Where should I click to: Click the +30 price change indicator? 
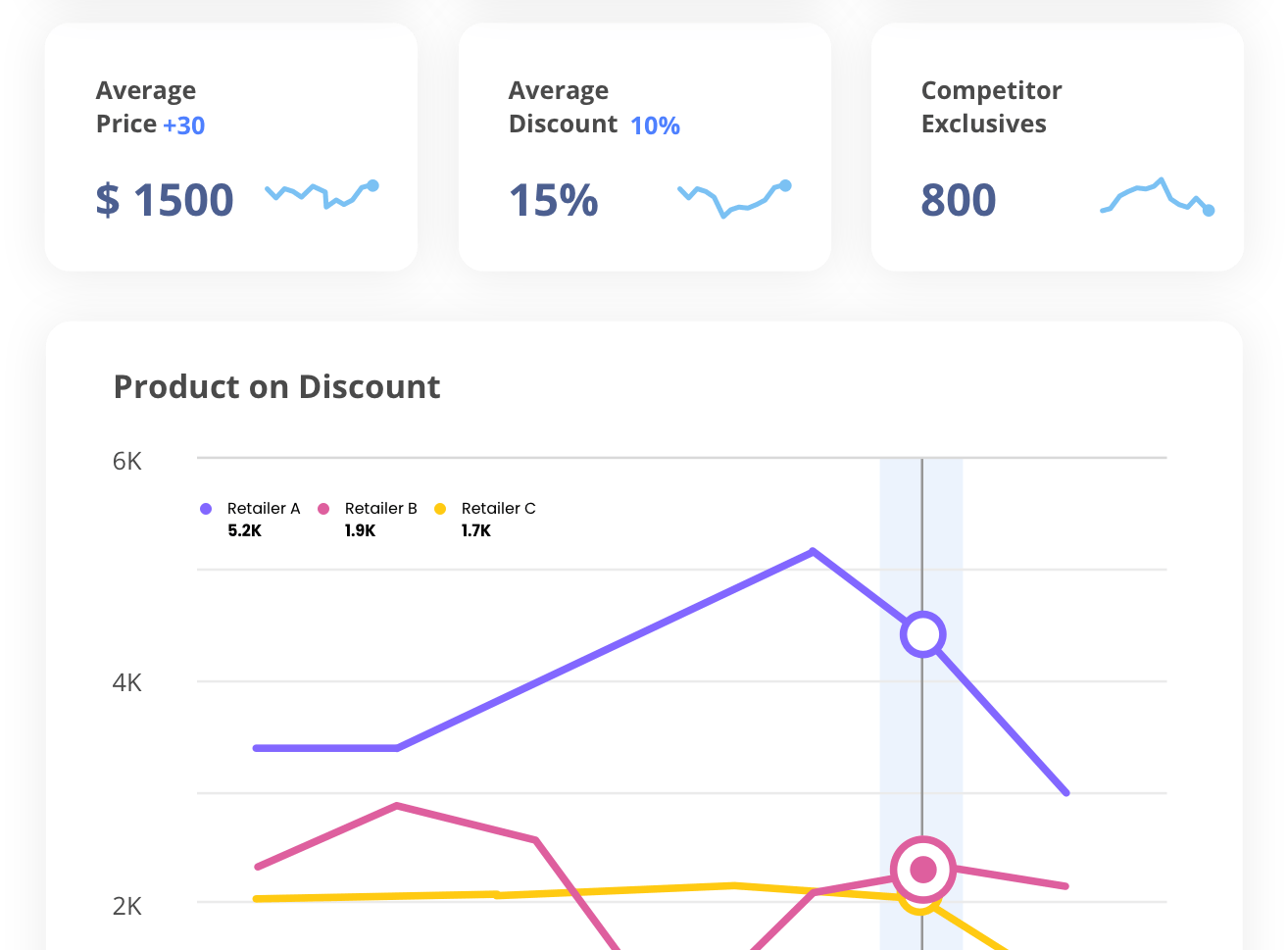(x=185, y=125)
